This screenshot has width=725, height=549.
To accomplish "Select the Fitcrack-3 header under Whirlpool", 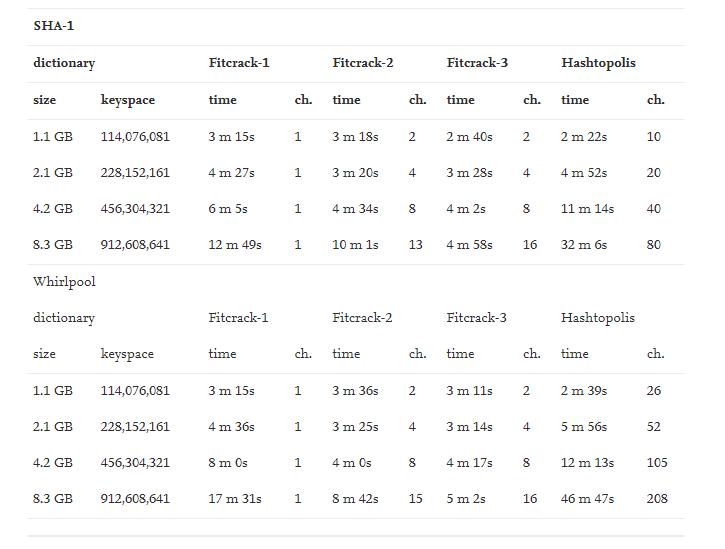I will pyautogui.click(x=476, y=317).
